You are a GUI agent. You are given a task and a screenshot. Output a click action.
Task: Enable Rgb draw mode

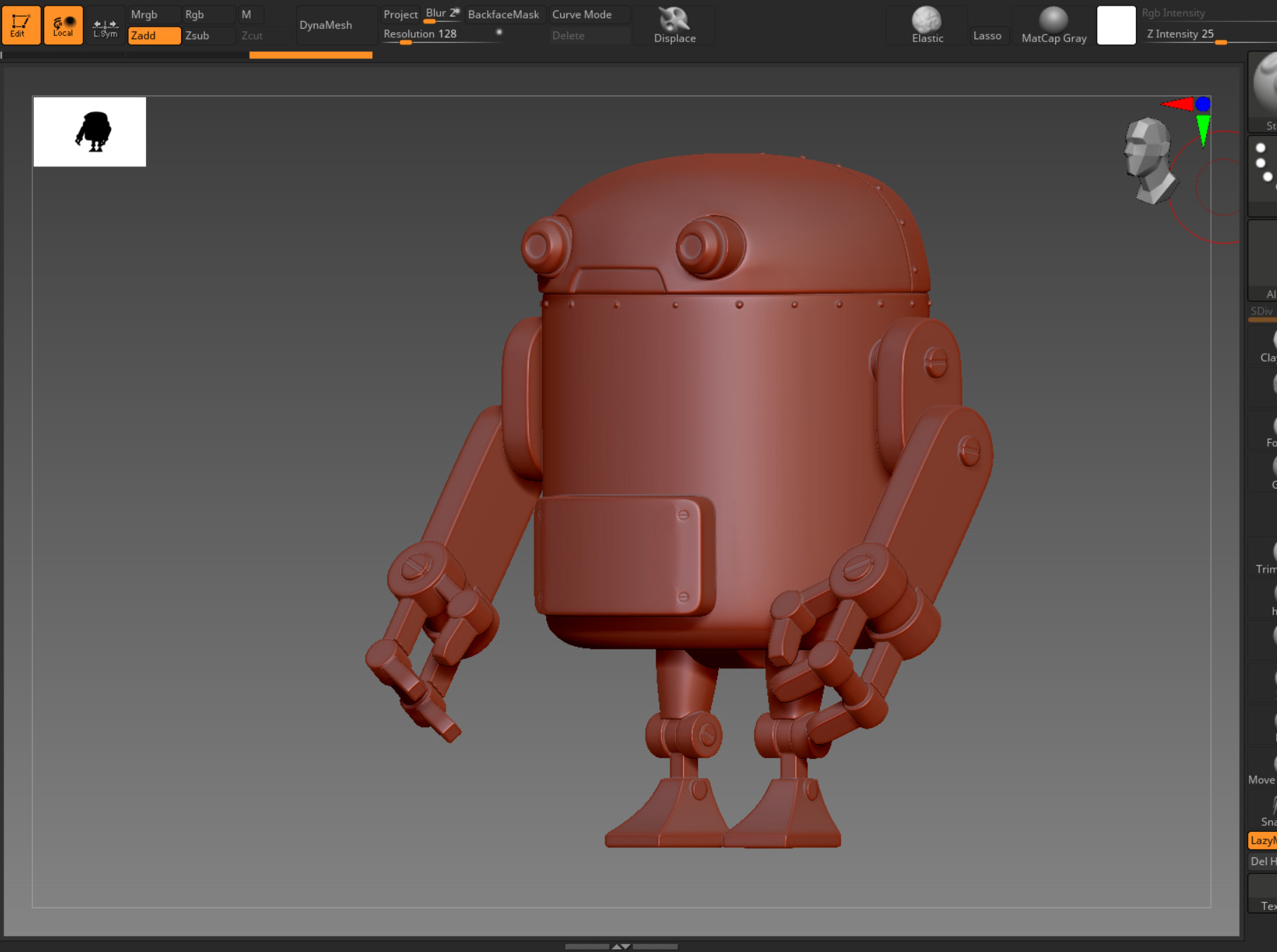[x=209, y=15]
